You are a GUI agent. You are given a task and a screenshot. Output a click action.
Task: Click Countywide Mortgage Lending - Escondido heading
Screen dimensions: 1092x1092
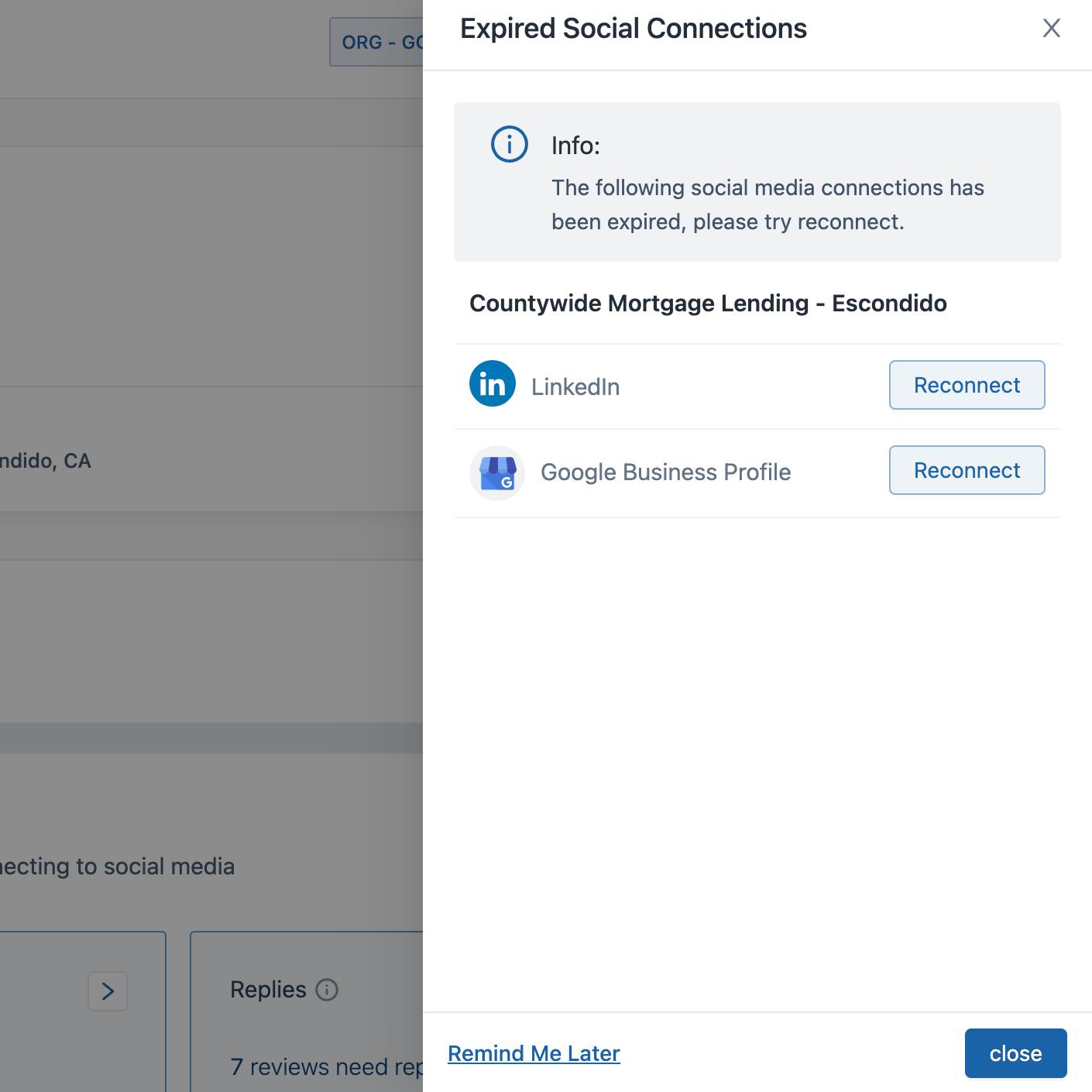(x=708, y=304)
